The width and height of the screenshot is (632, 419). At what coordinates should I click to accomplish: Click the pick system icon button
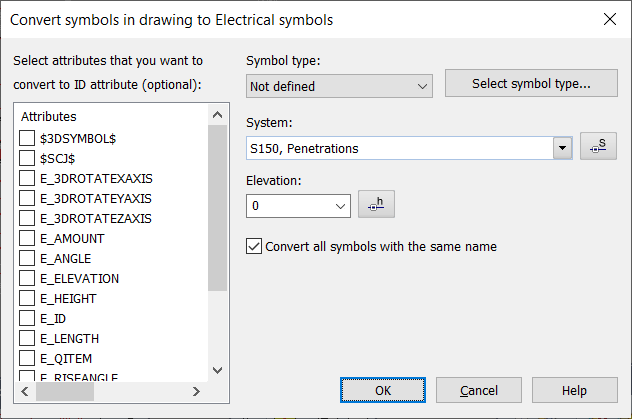(x=598, y=148)
